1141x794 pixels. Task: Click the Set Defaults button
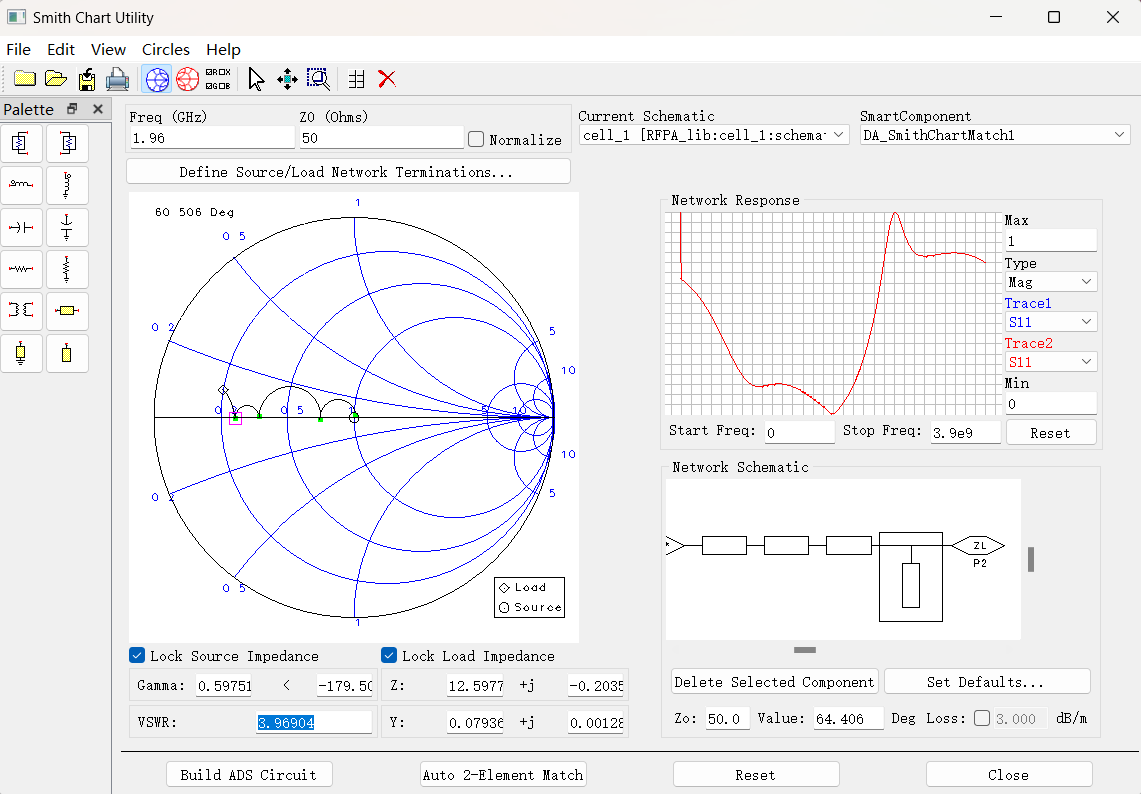point(986,681)
